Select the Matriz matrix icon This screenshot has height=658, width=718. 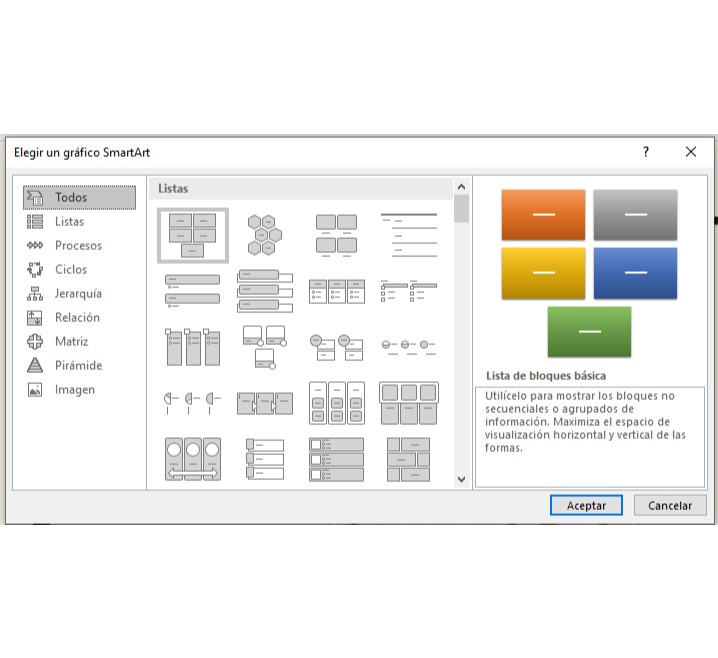click(x=35, y=342)
